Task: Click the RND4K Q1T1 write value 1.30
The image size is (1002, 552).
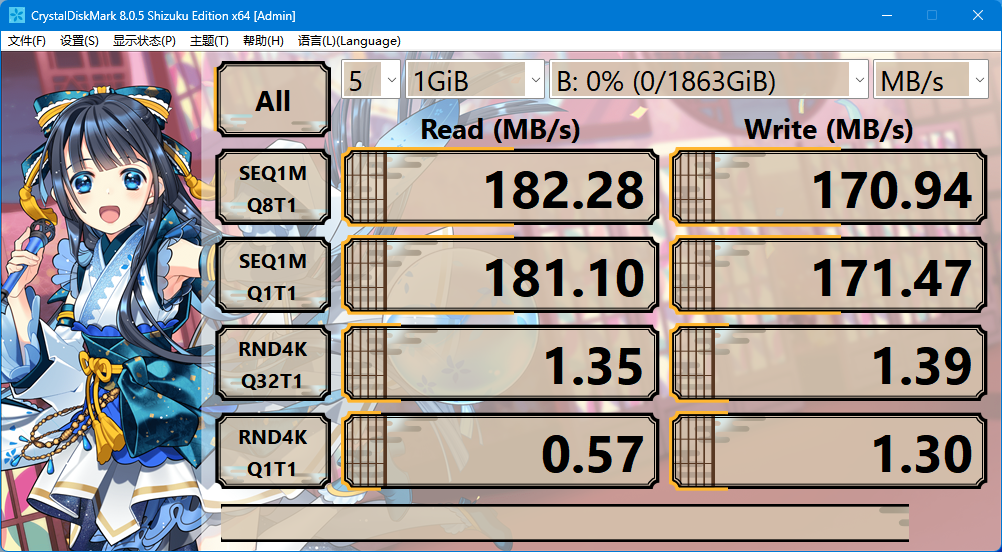Action: click(829, 452)
